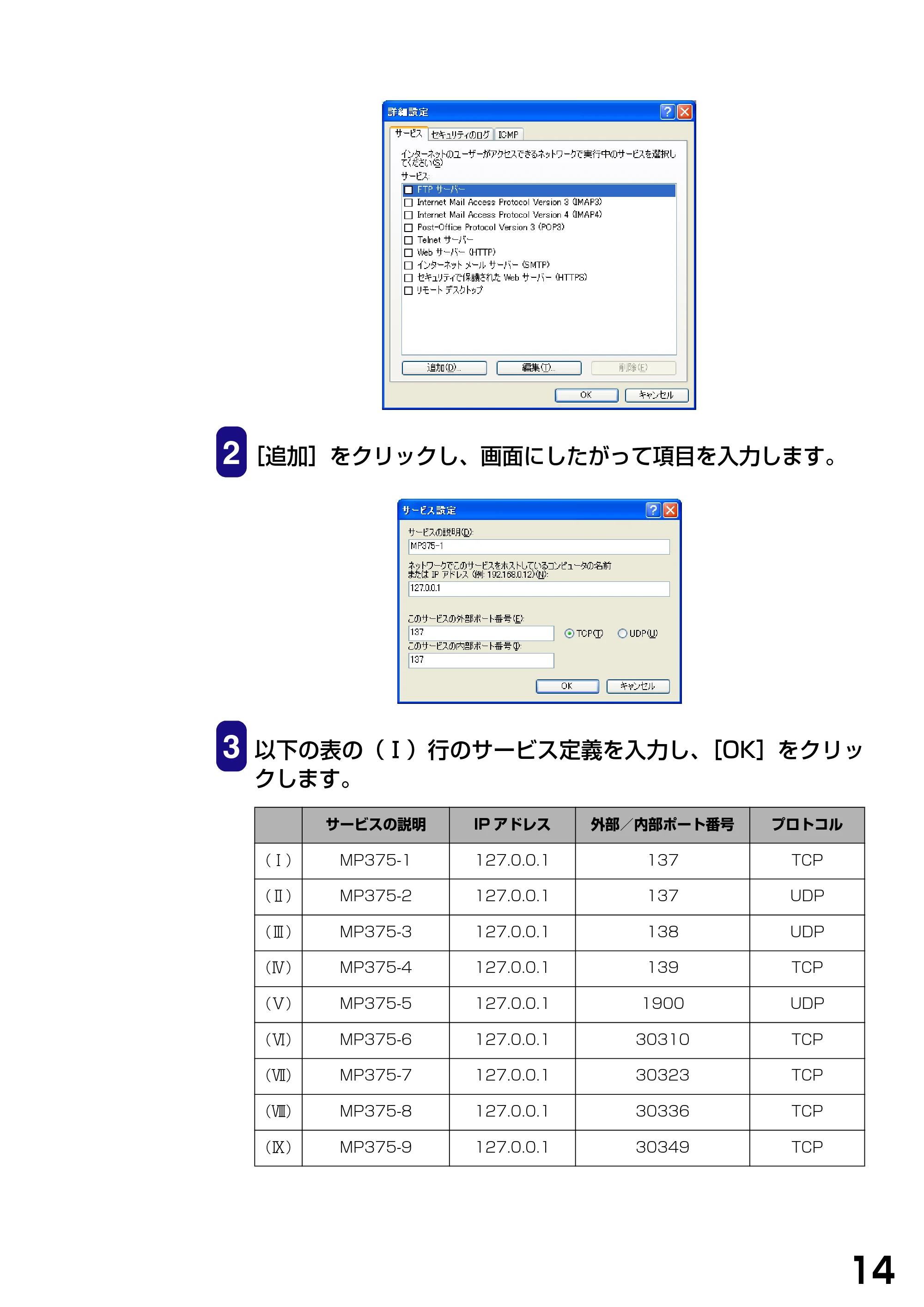Viewport: 924px width, 1307px height.
Task: Switch to the セキュリティのログ tab
Action: [x=460, y=135]
